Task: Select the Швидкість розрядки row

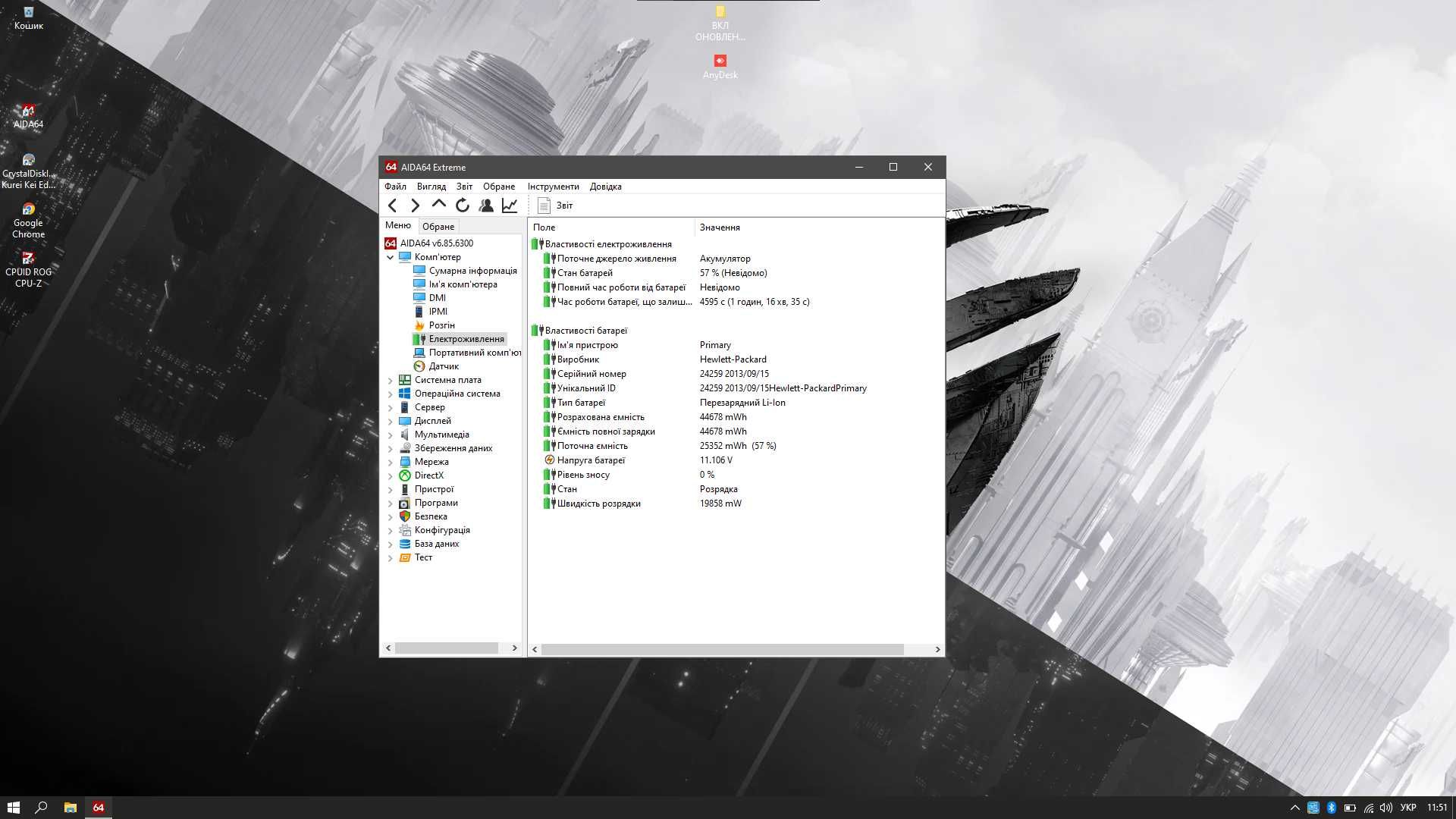Action: point(736,504)
